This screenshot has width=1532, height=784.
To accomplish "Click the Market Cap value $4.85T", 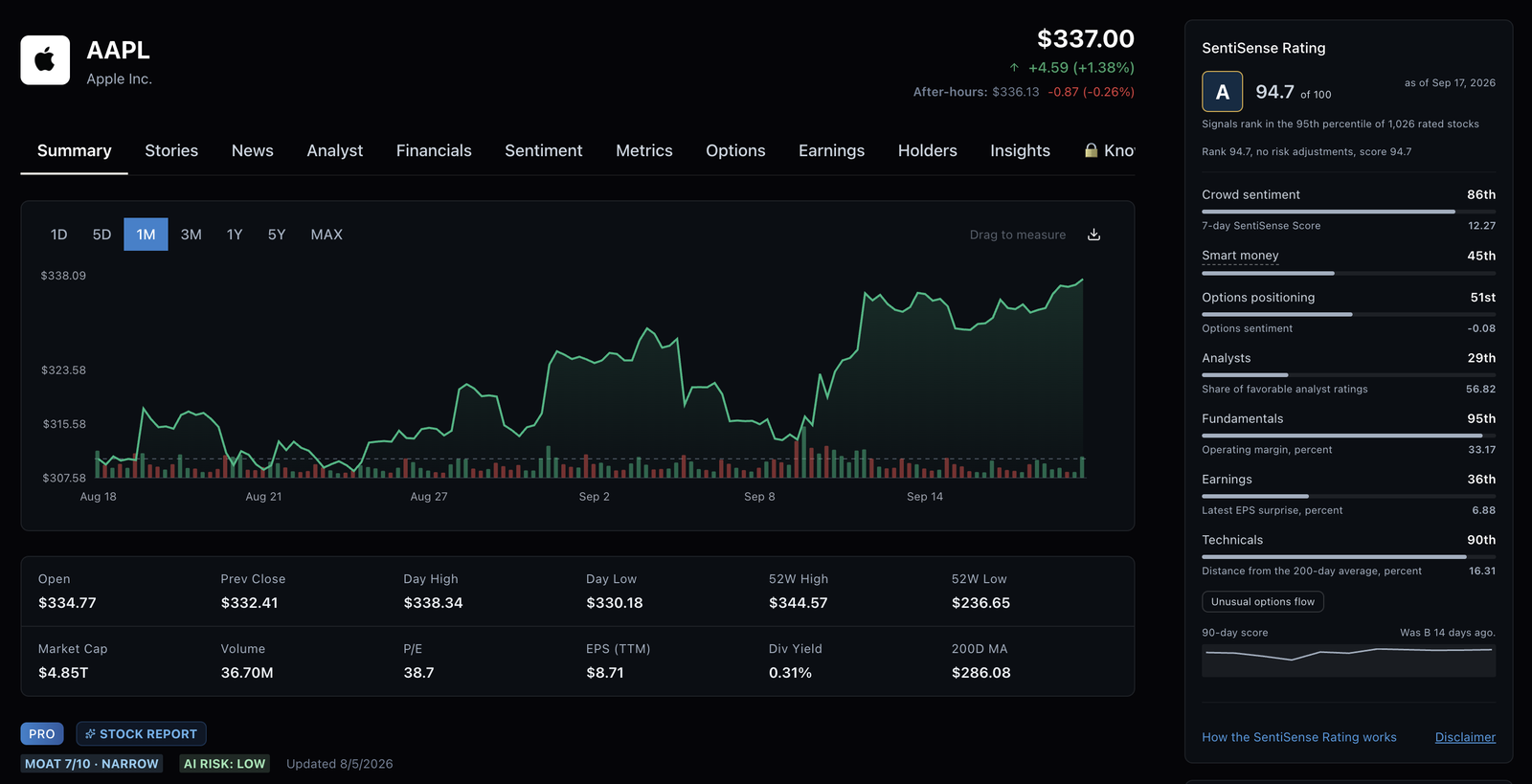I will 63,673.
